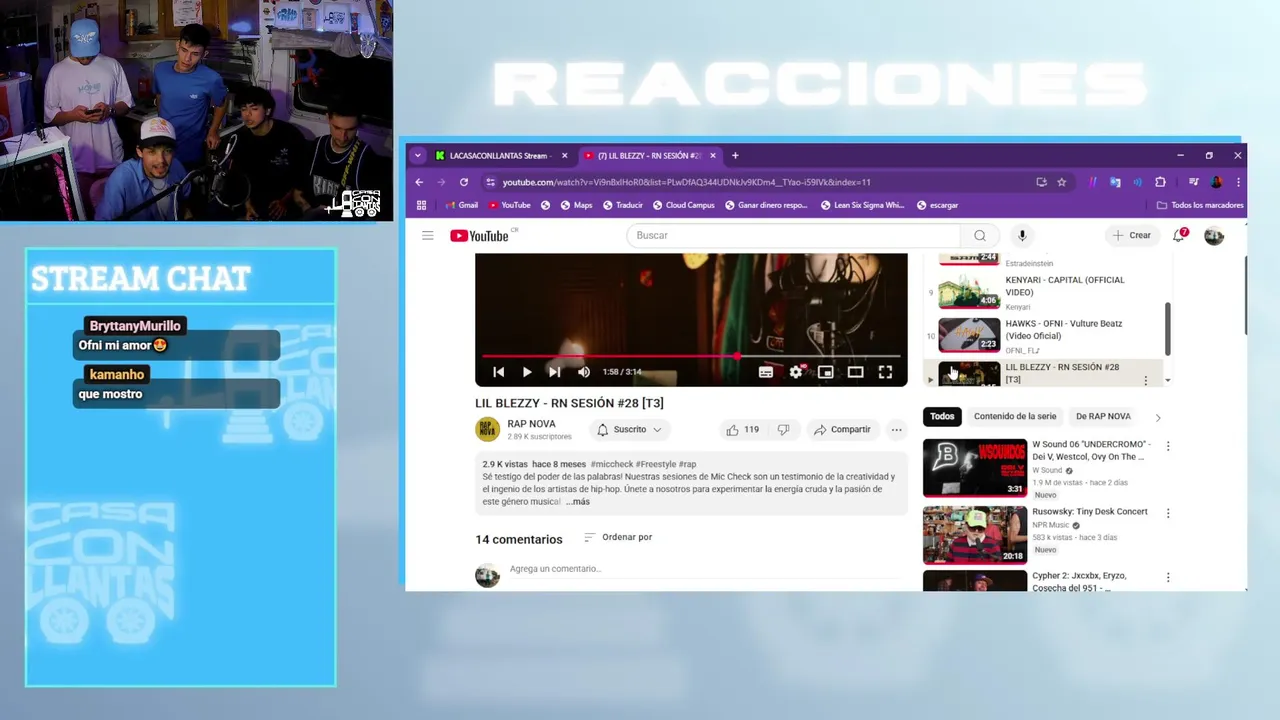1280x720 pixels.
Task: Show more filter chips with arrow
Action: tap(1158, 417)
